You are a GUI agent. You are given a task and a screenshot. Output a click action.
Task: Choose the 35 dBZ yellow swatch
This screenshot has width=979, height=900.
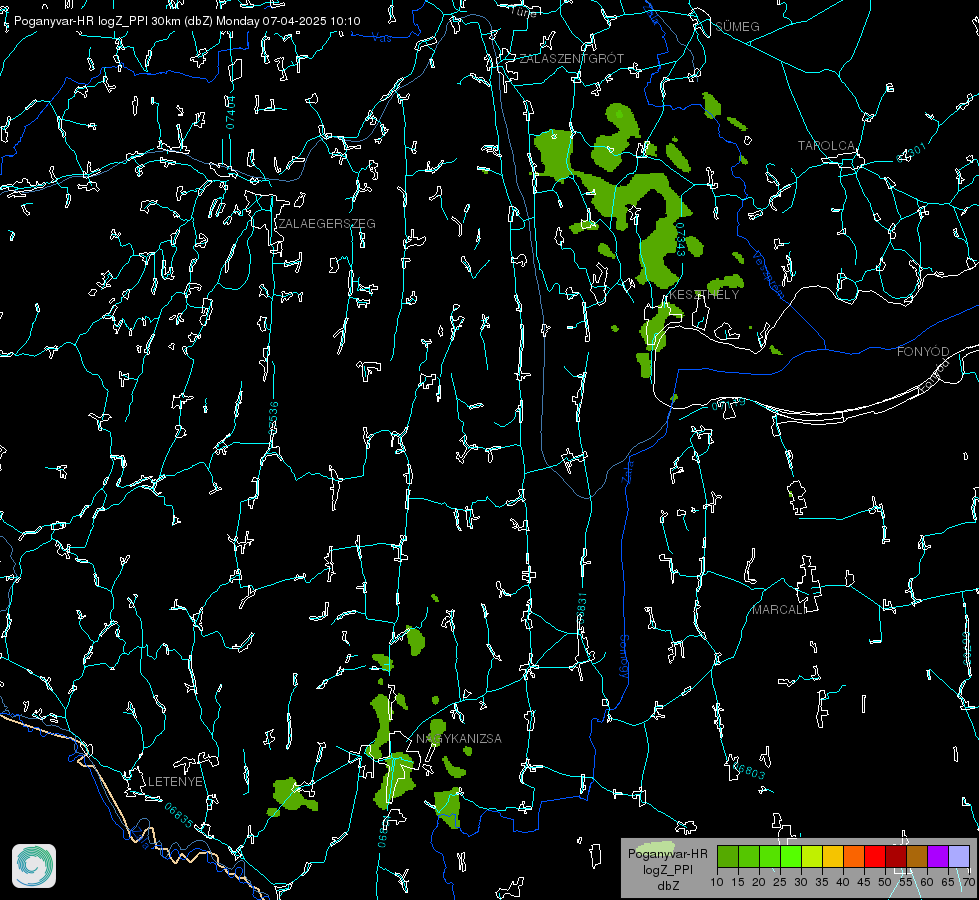point(833,856)
